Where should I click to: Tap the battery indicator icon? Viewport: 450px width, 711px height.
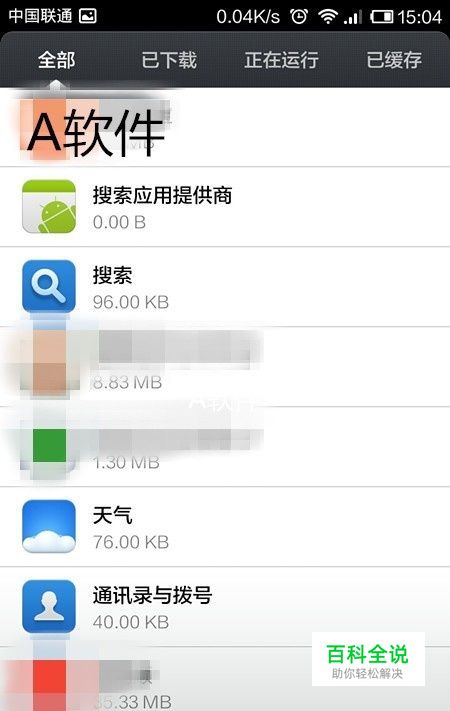click(x=382, y=17)
